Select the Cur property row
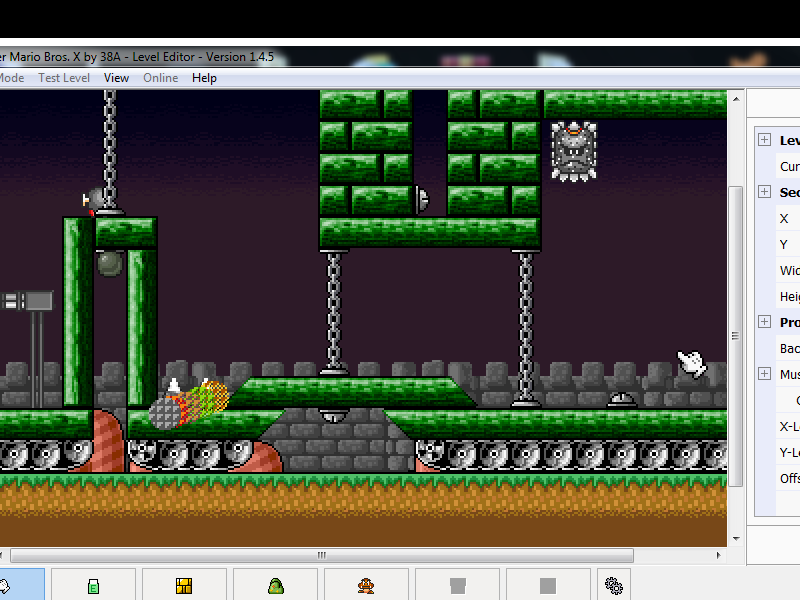This screenshot has height=600, width=800. tap(788, 166)
